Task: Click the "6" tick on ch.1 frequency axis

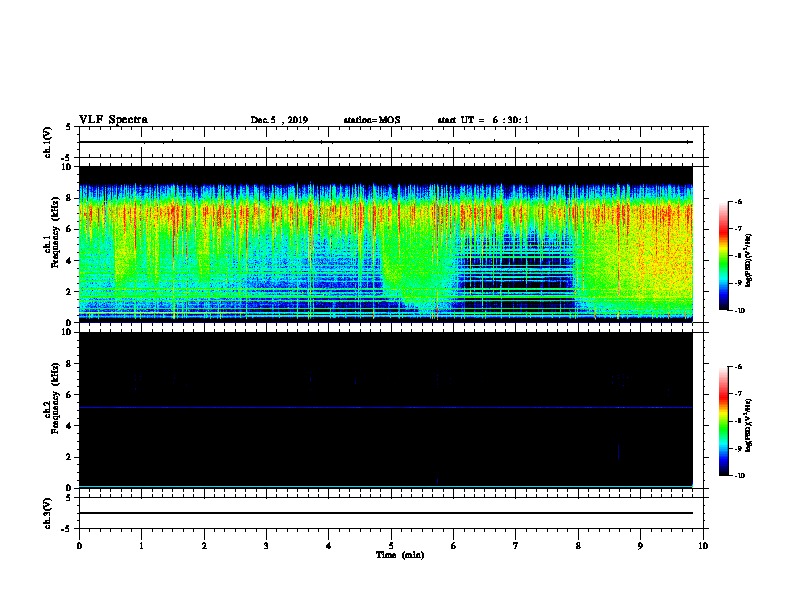Action: pos(69,229)
